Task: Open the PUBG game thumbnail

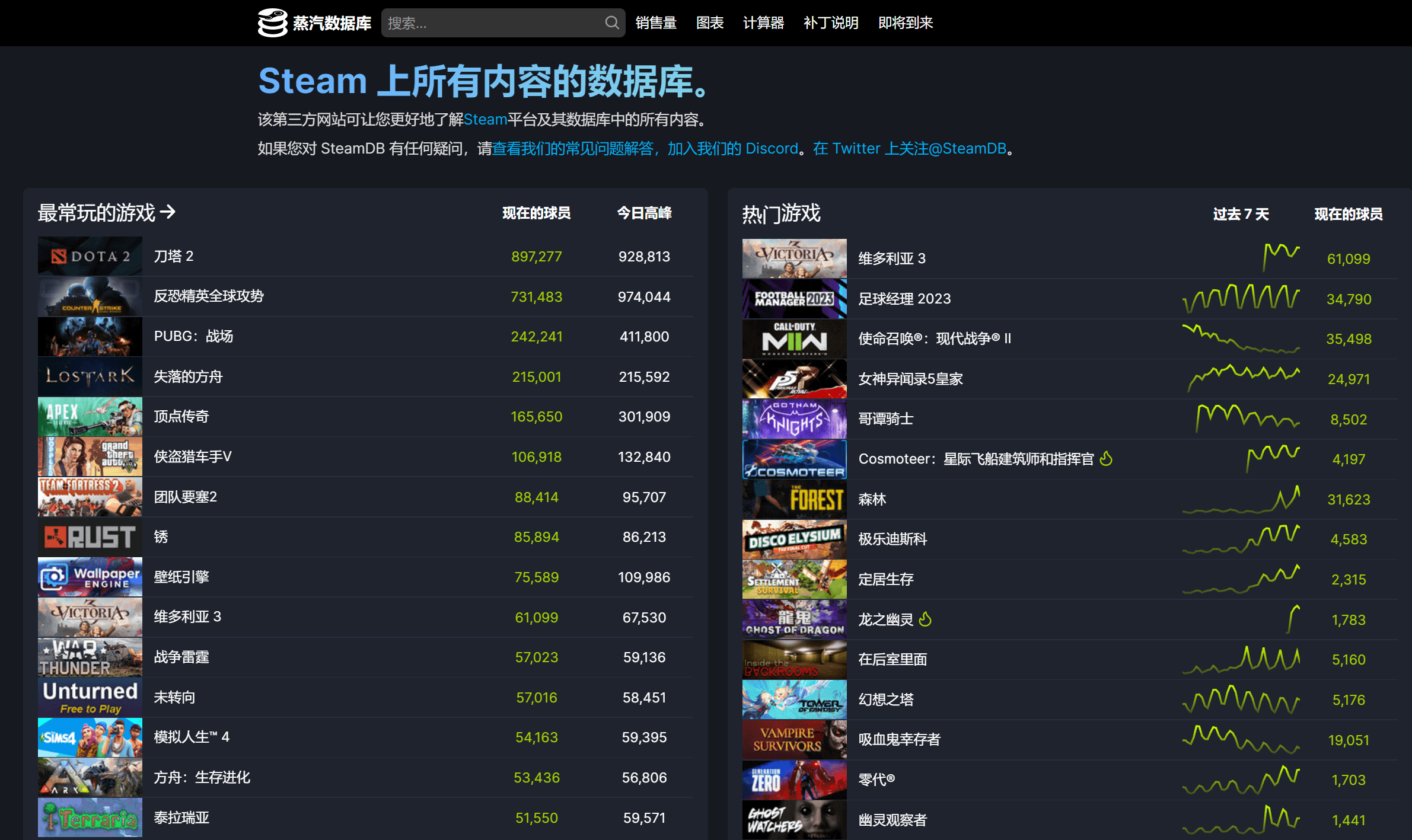Action: [90, 336]
